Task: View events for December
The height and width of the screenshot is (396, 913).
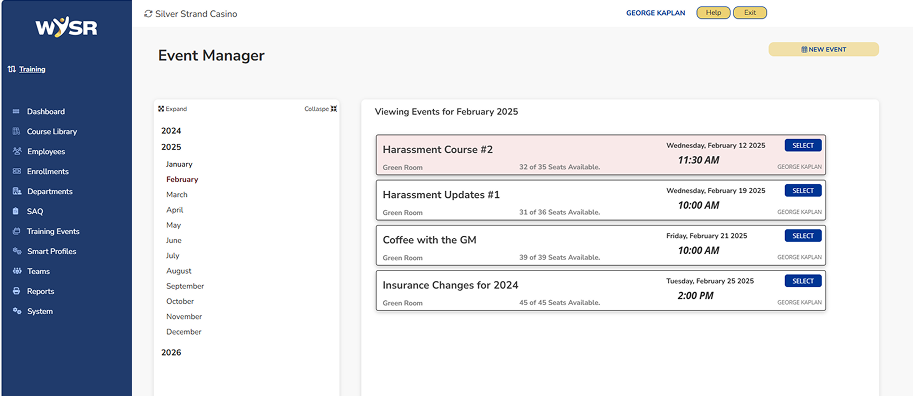Action: [x=184, y=331]
